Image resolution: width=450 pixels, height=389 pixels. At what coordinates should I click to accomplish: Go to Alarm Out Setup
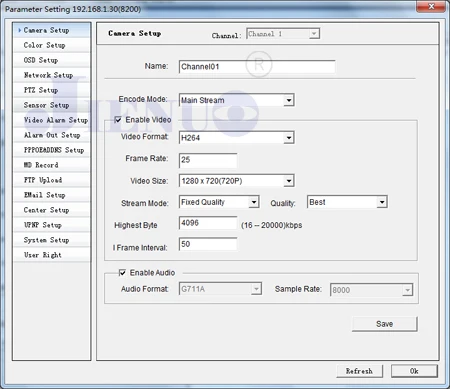coord(52,135)
